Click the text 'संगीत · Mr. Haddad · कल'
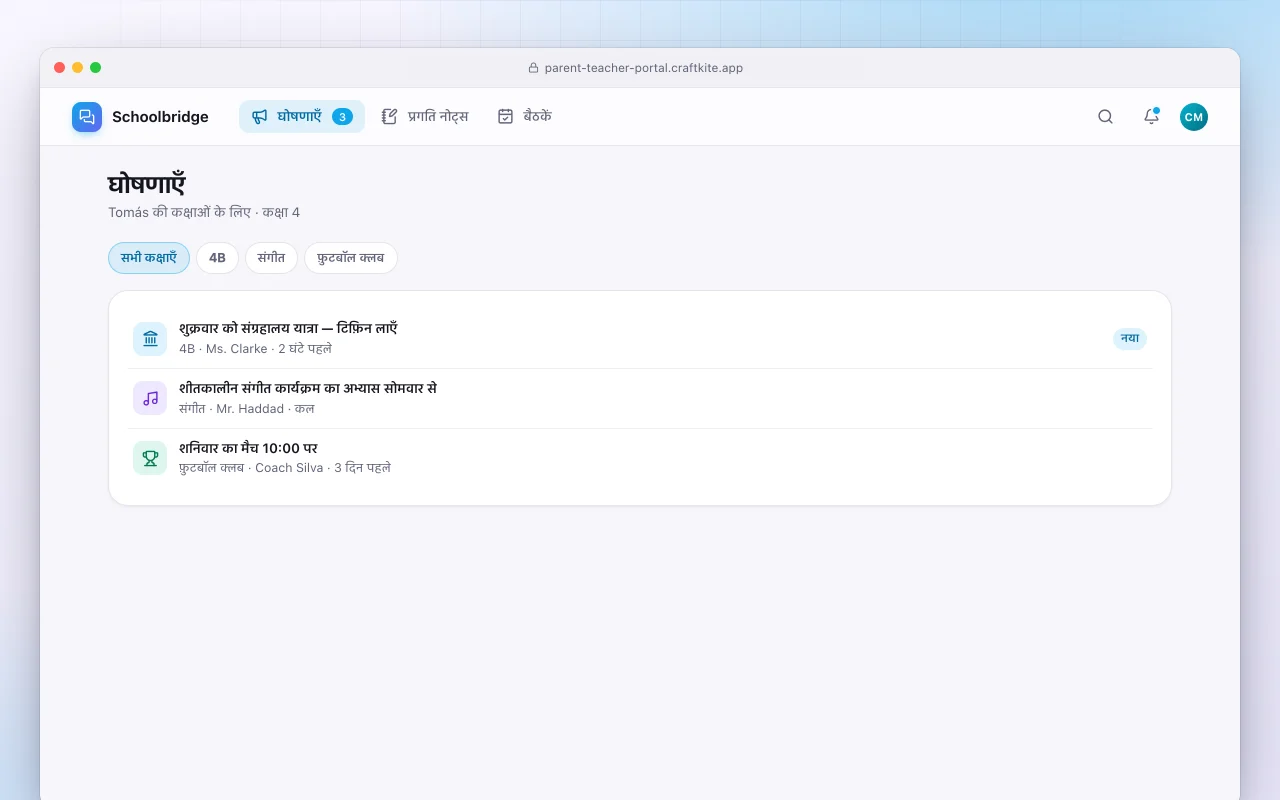1280x800 pixels. [x=247, y=409]
